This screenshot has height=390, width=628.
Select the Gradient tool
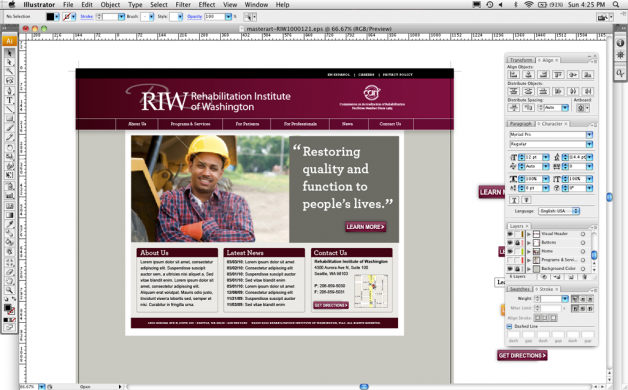[10, 215]
